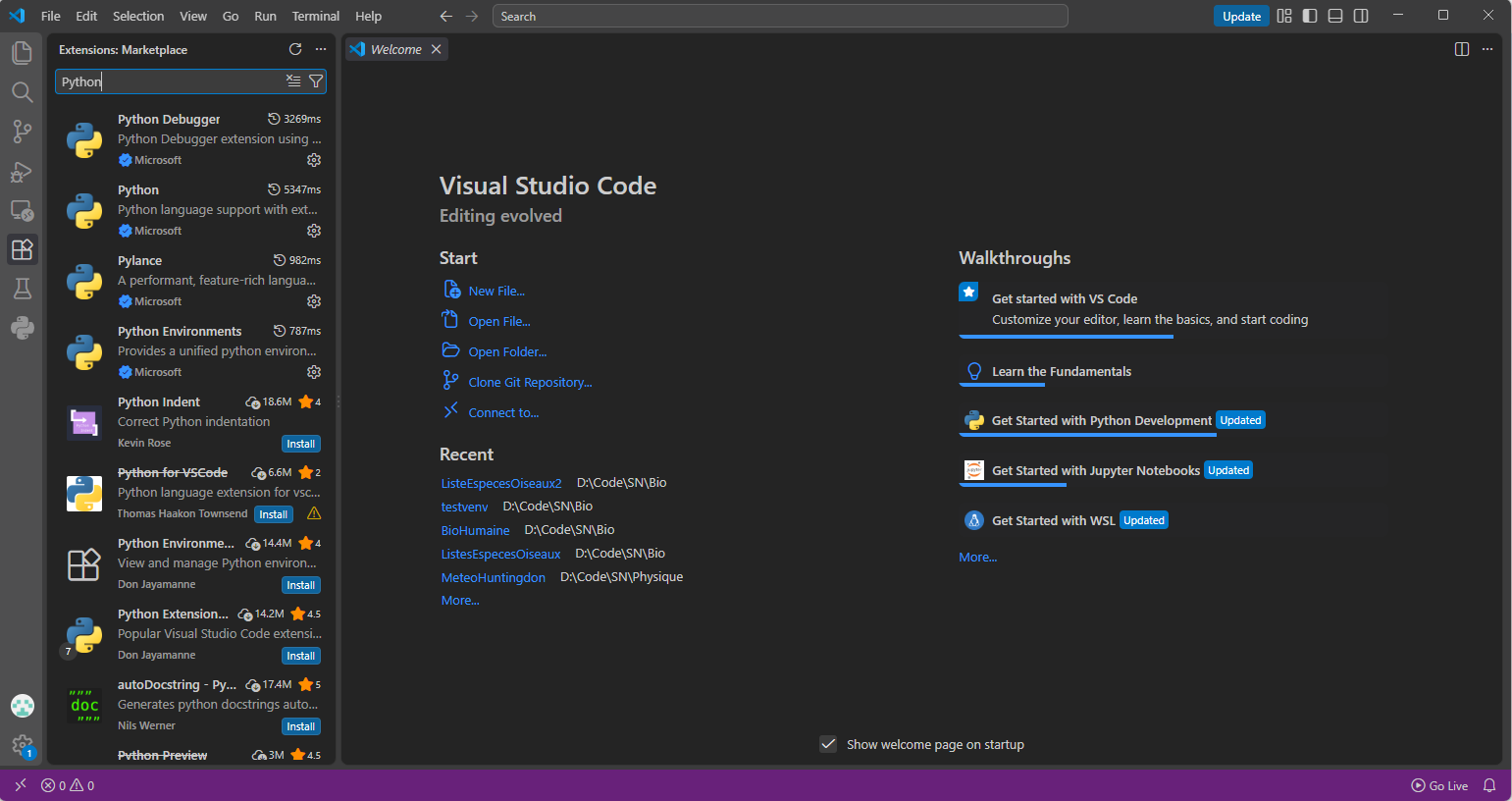This screenshot has height=801, width=1512.
Task: Open the Search view in activity bar
Action: 23,92
